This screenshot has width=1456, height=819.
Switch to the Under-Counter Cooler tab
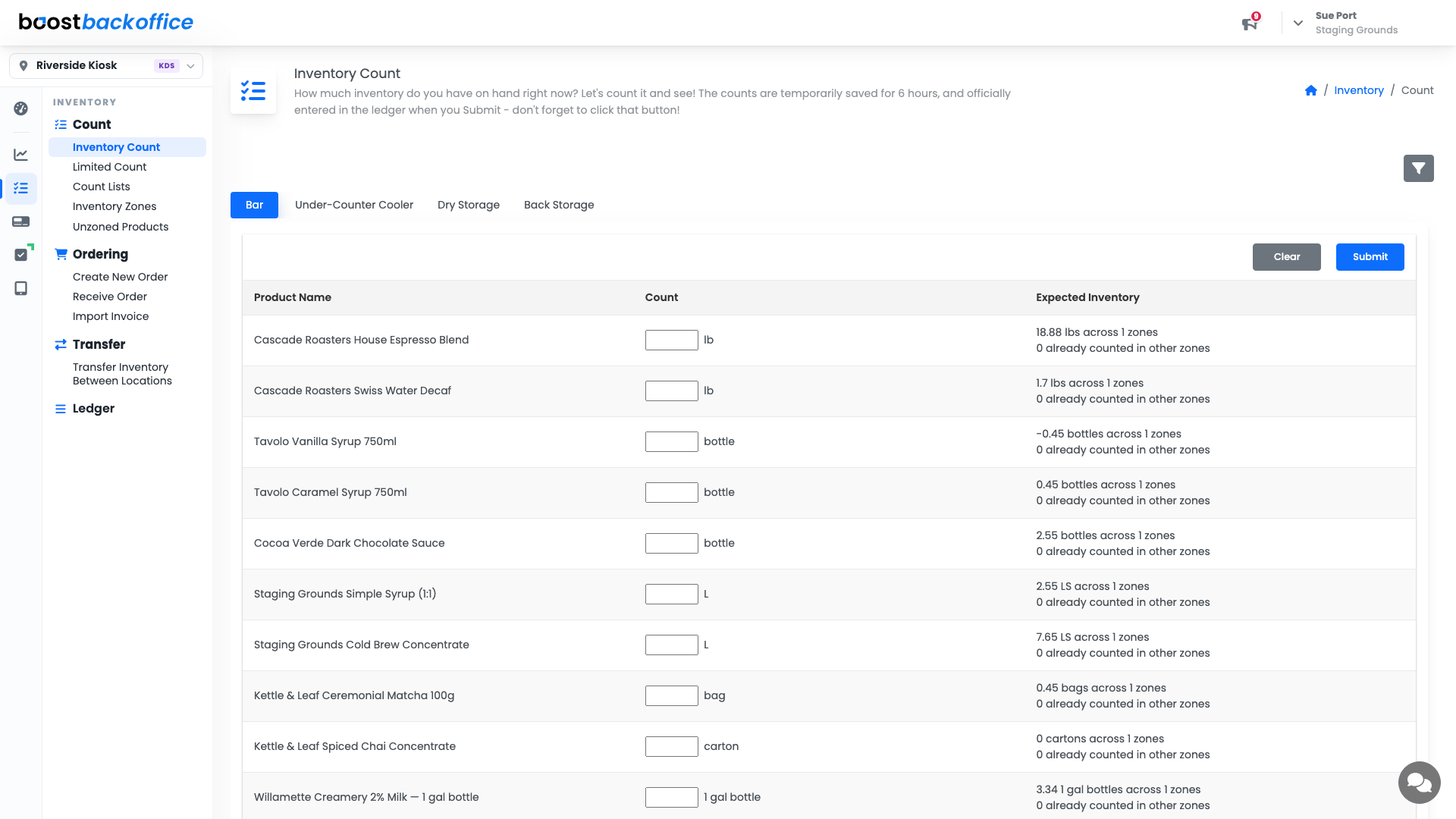pyautogui.click(x=354, y=205)
